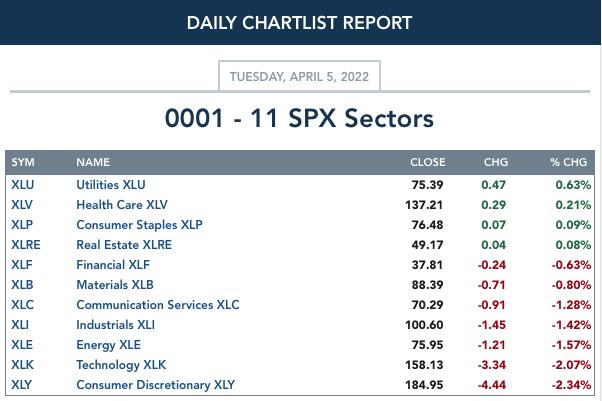Open Real Estate XLRE name link

[x=124, y=245]
